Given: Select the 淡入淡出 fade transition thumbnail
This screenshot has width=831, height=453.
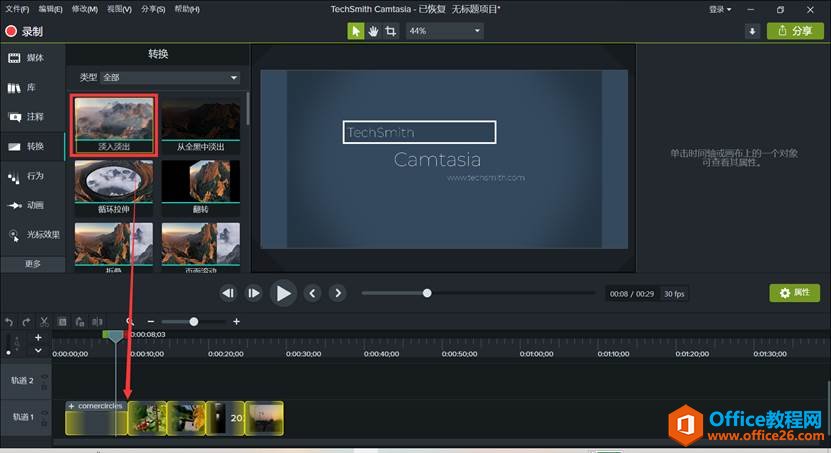Looking at the screenshot, I should point(114,125).
